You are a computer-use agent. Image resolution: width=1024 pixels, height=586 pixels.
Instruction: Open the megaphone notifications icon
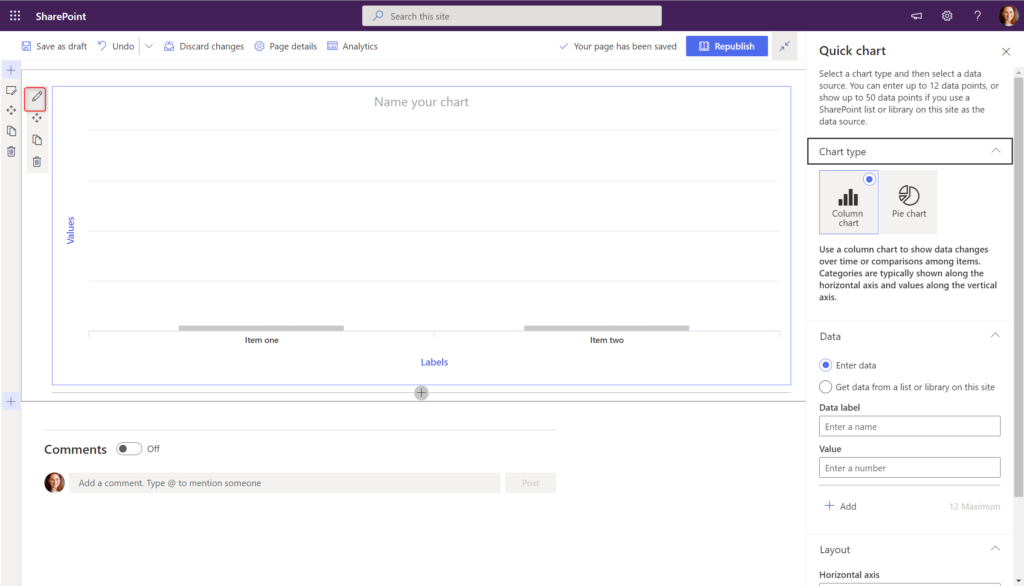point(917,16)
